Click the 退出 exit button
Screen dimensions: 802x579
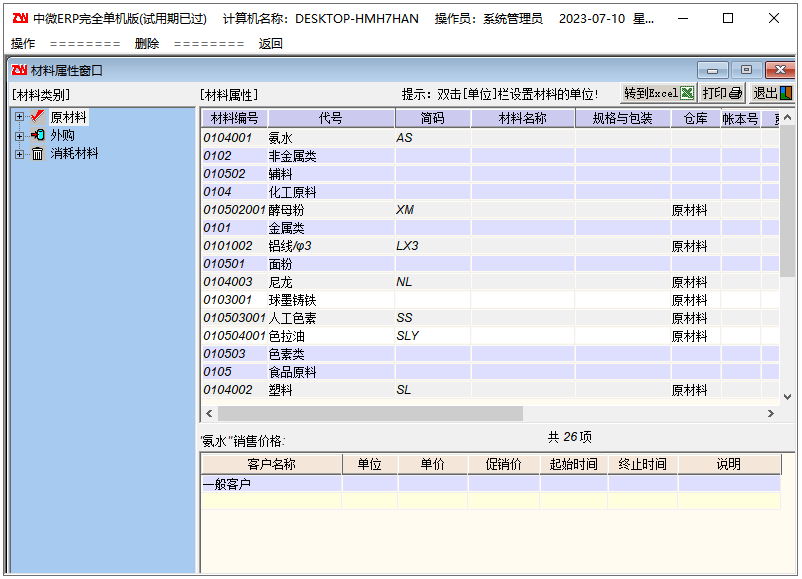(772, 93)
